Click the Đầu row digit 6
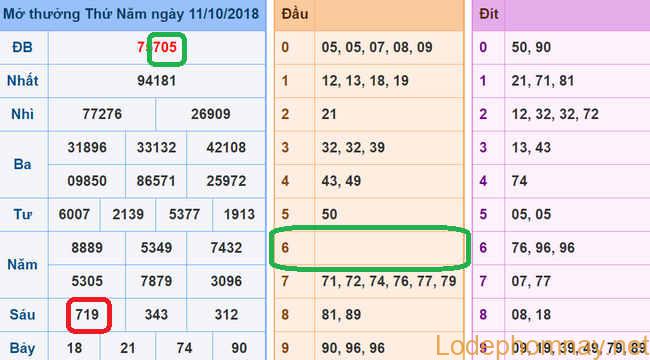Viewport: 650px width, 360px height. pos(285,248)
